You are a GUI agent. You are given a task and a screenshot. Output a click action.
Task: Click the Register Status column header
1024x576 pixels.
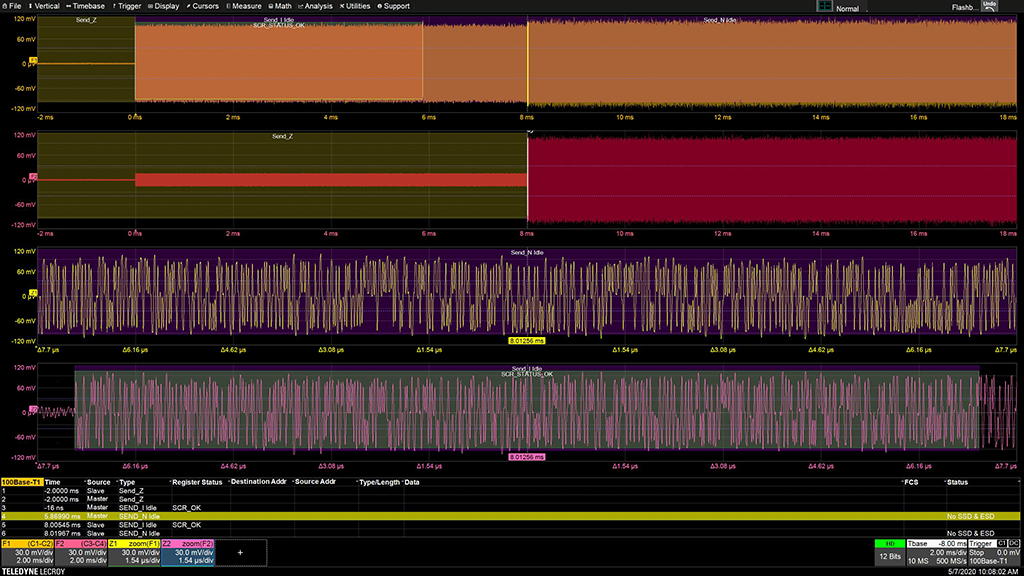tap(198, 482)
